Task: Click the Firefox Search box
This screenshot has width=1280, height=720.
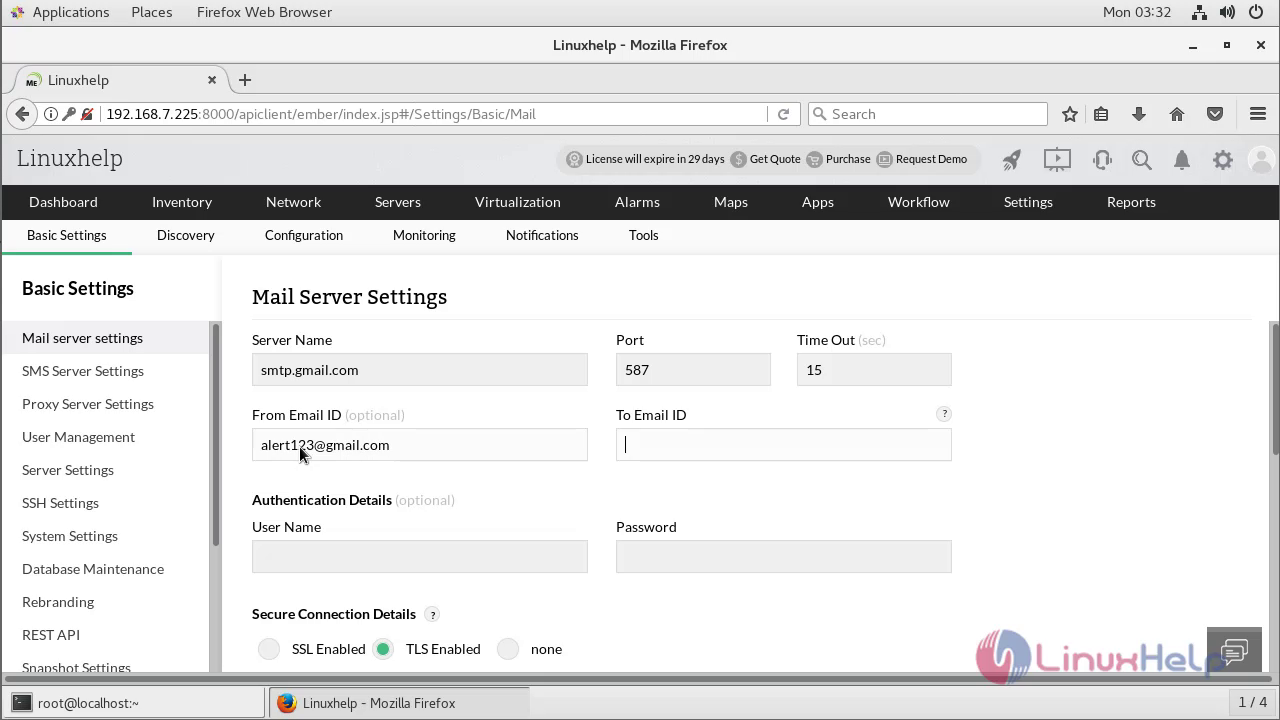Action: (x=927, y=114)
